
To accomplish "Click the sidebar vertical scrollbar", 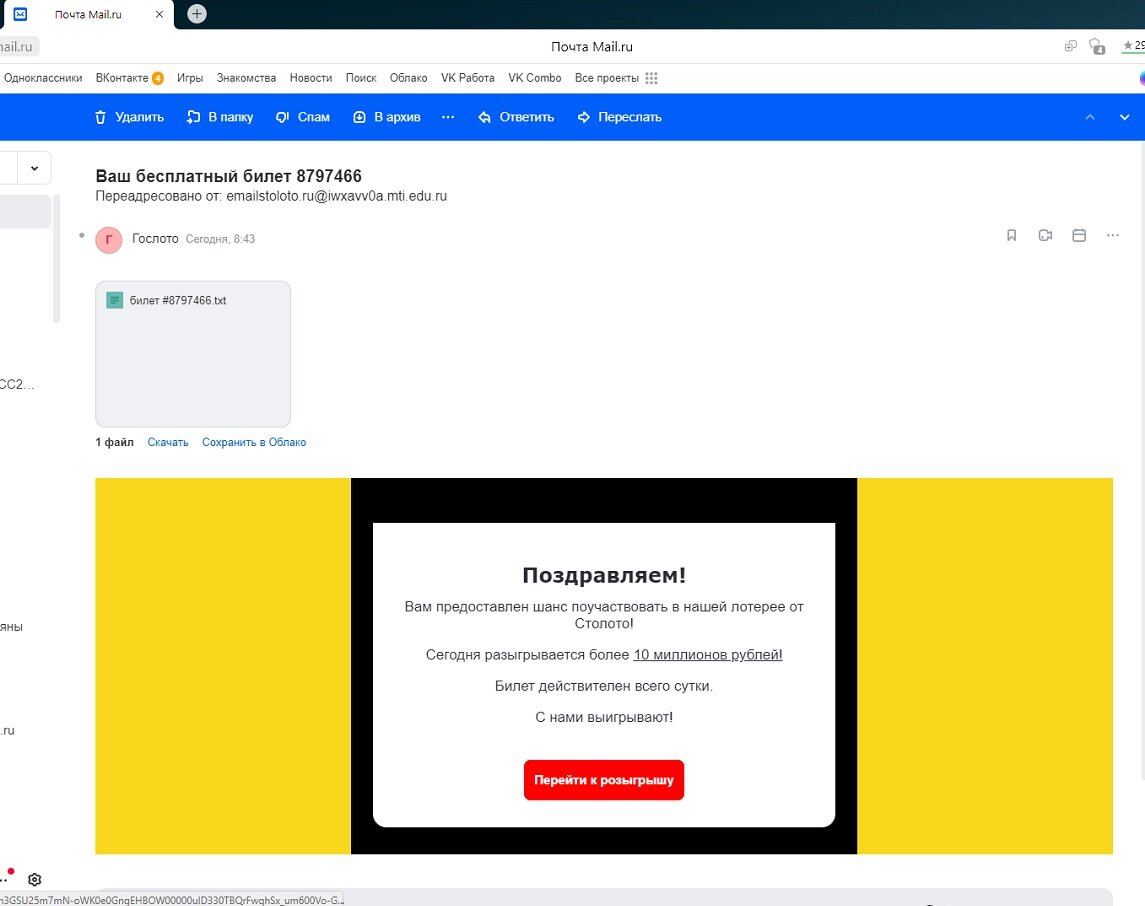I will pos(56,259).
